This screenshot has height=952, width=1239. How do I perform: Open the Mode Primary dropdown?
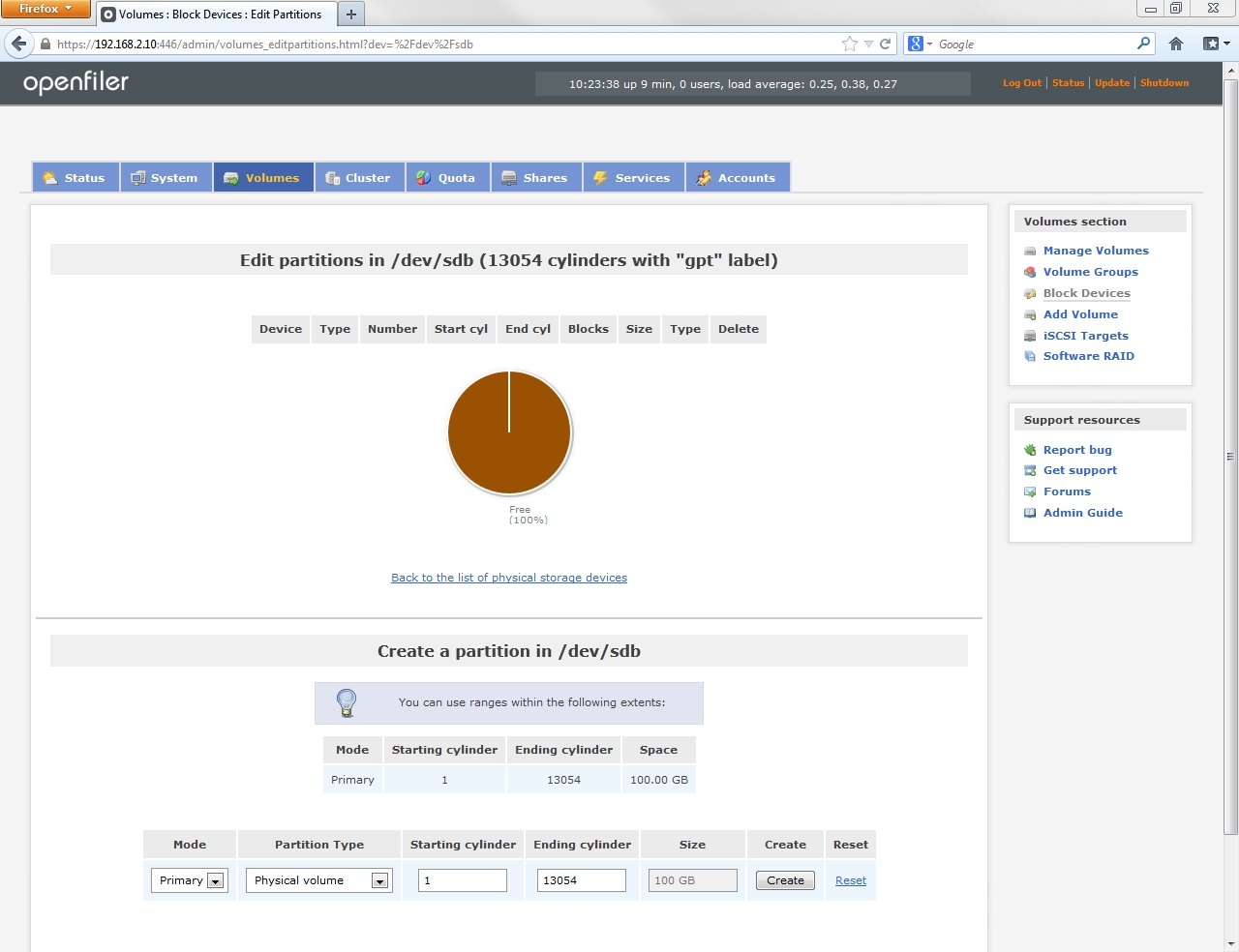pyautogui.click(x=189, y=880)
